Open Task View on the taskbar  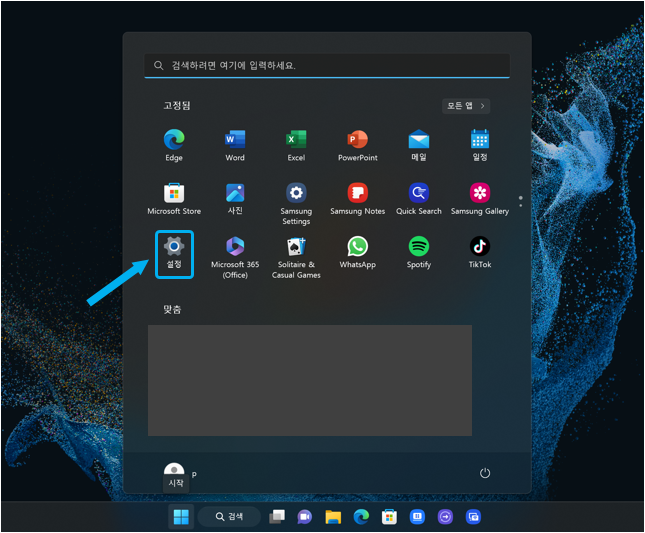[x=277, y=517]
